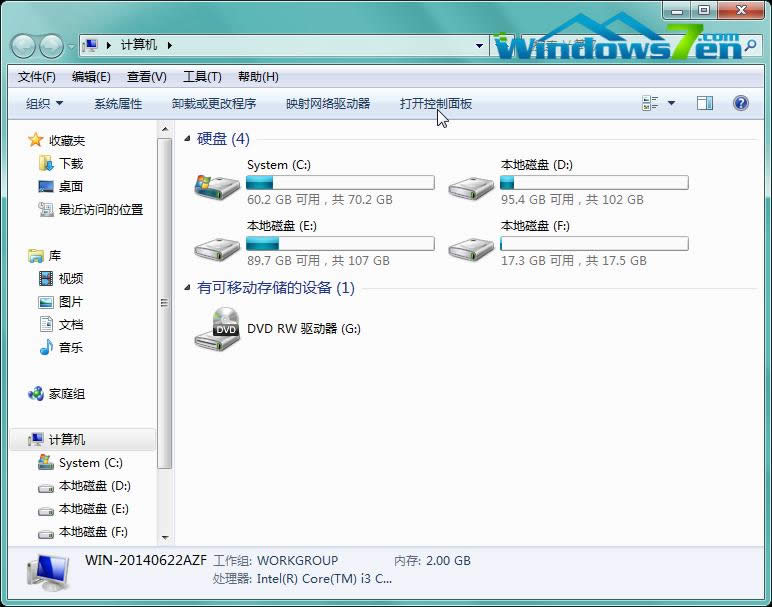Open the 查看(V) menu
772x607 pixels.
pyautogui.click(x=147, y=77)
